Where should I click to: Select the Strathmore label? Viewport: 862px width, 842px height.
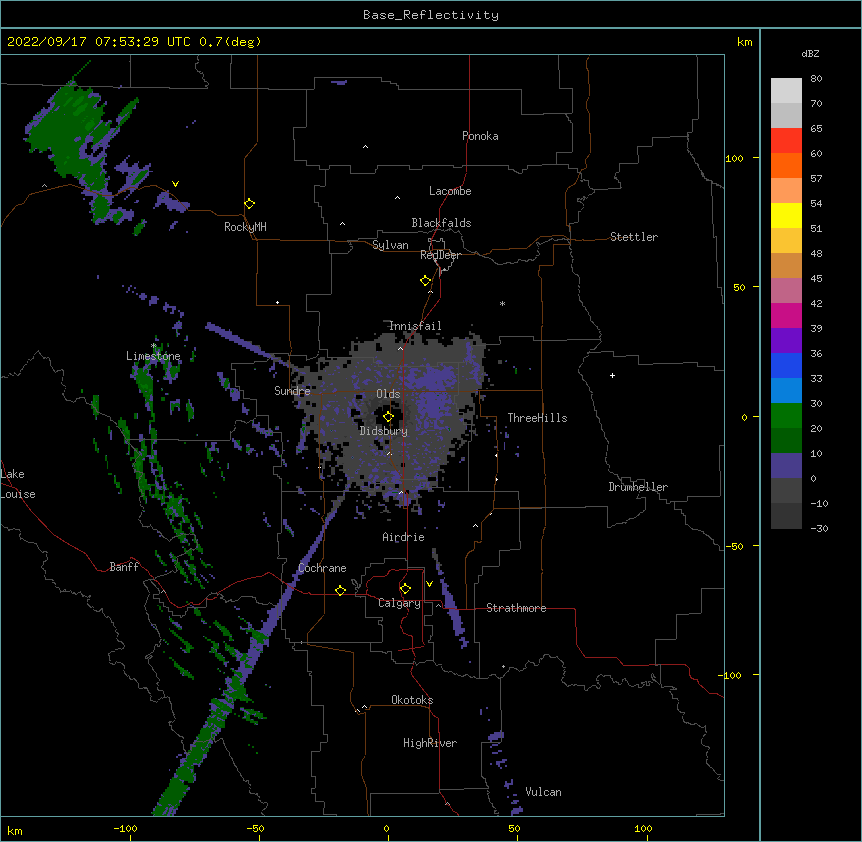[516, 608]
